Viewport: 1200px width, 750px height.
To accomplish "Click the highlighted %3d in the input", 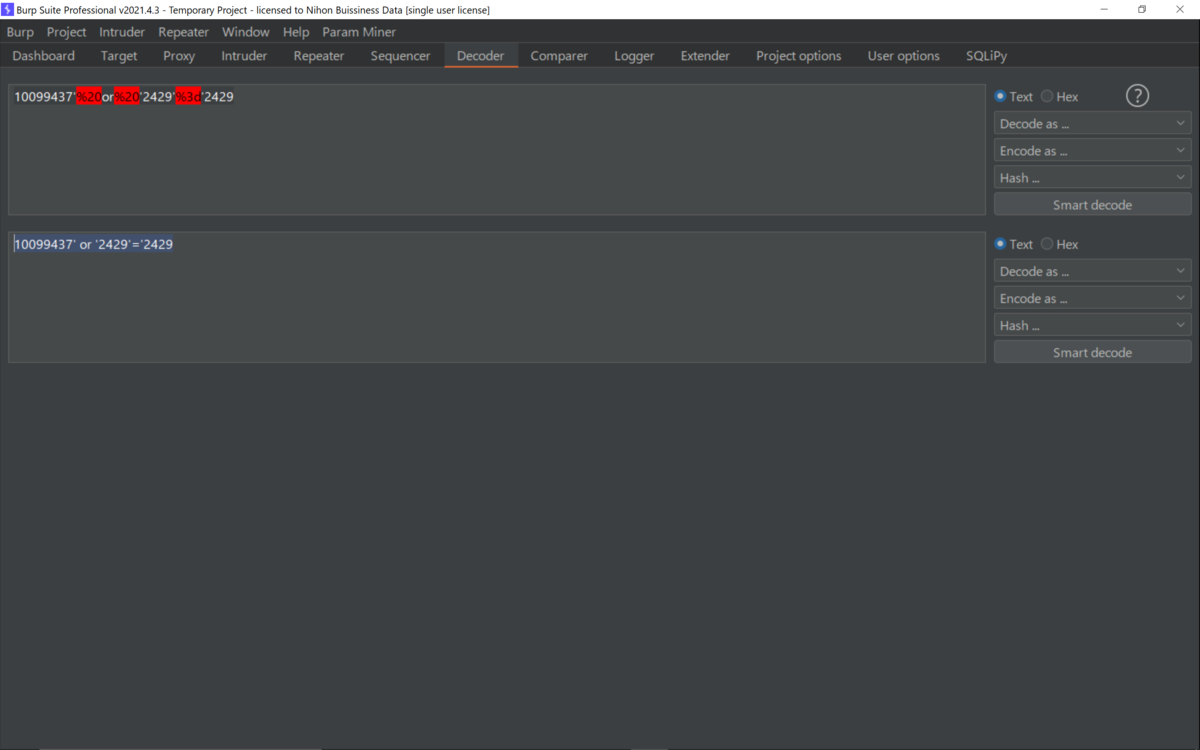I will click(188, 97).
